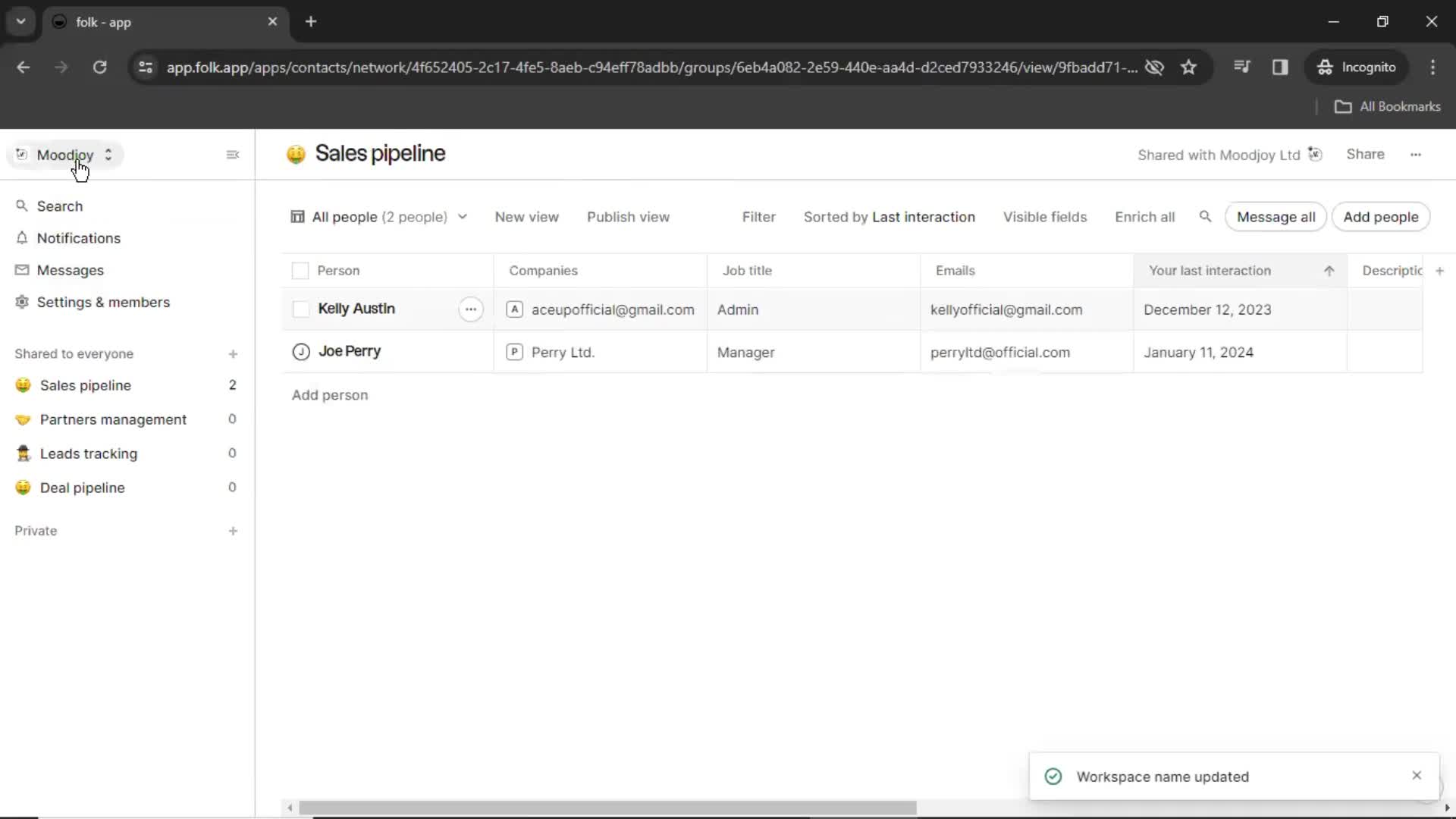Screen dimensions: 1456x819
Task: Click Settings & members icon
Action: (x=22, y=302)
